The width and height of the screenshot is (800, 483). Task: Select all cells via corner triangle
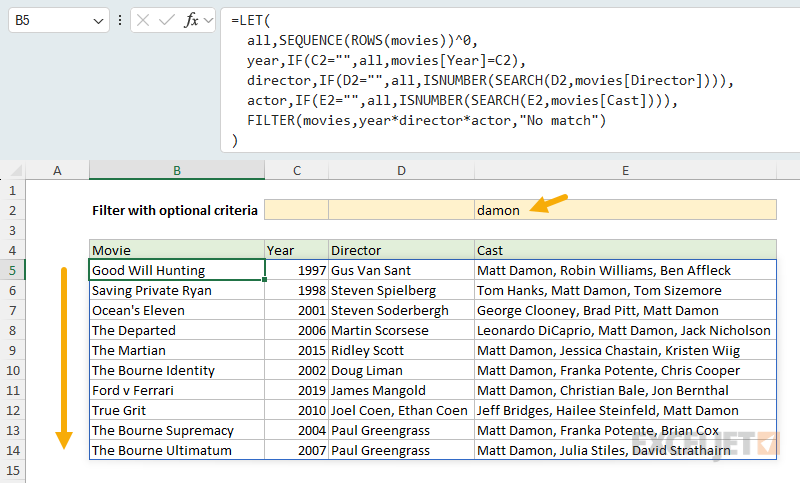pyautogui.click(x=16, y=170)
